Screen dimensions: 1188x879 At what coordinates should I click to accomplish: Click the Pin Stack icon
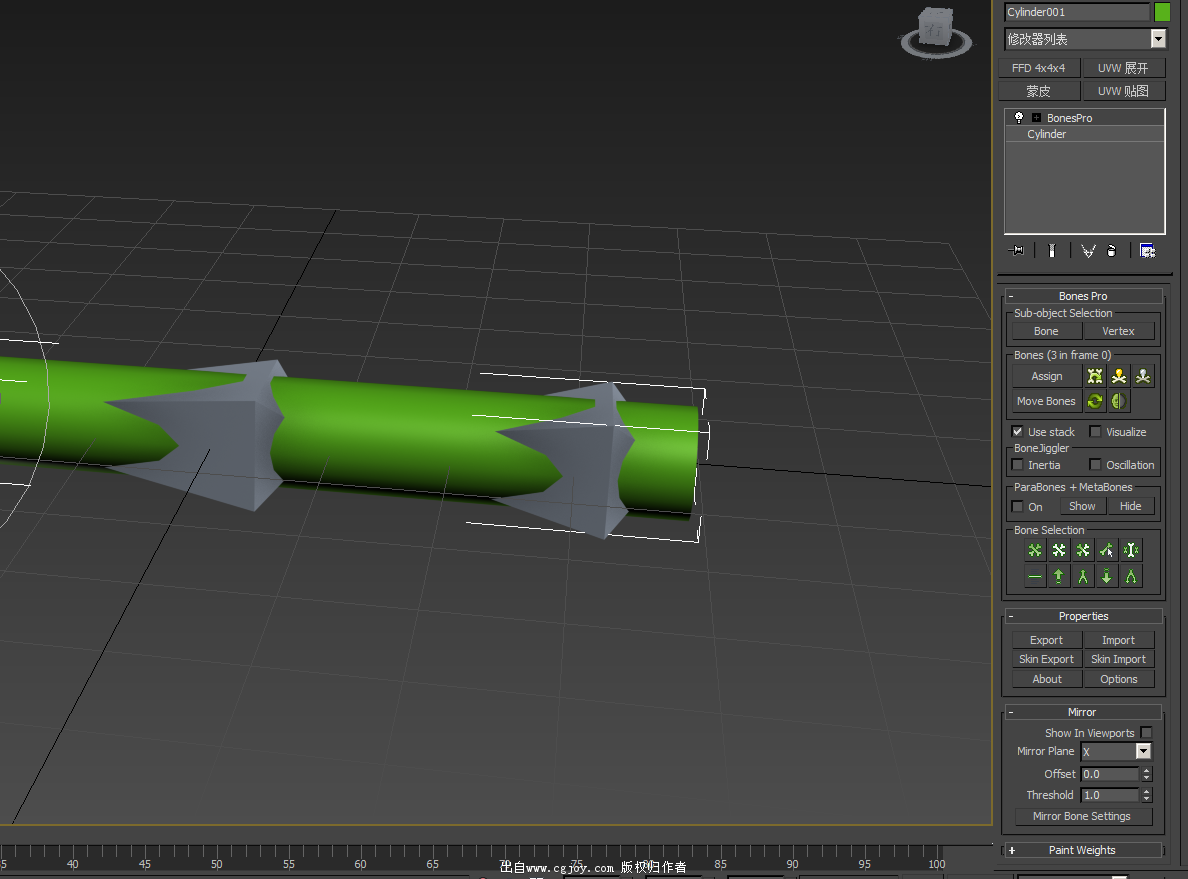pyautogui.click(x=1019, y=251)
